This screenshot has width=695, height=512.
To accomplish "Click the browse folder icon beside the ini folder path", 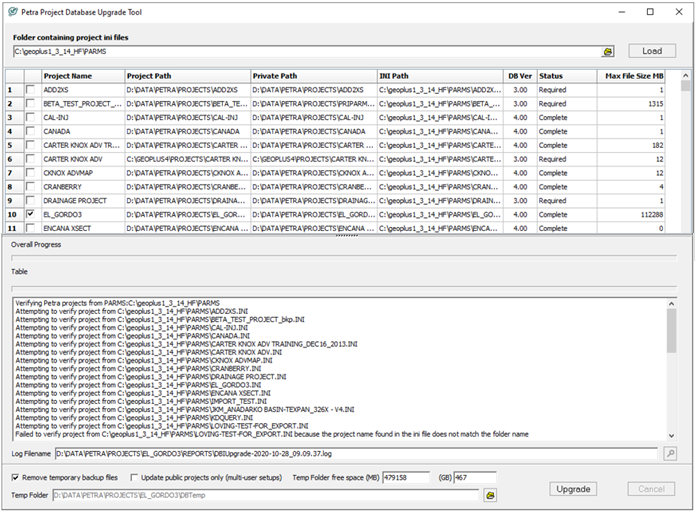I will (x=607, y=51).
